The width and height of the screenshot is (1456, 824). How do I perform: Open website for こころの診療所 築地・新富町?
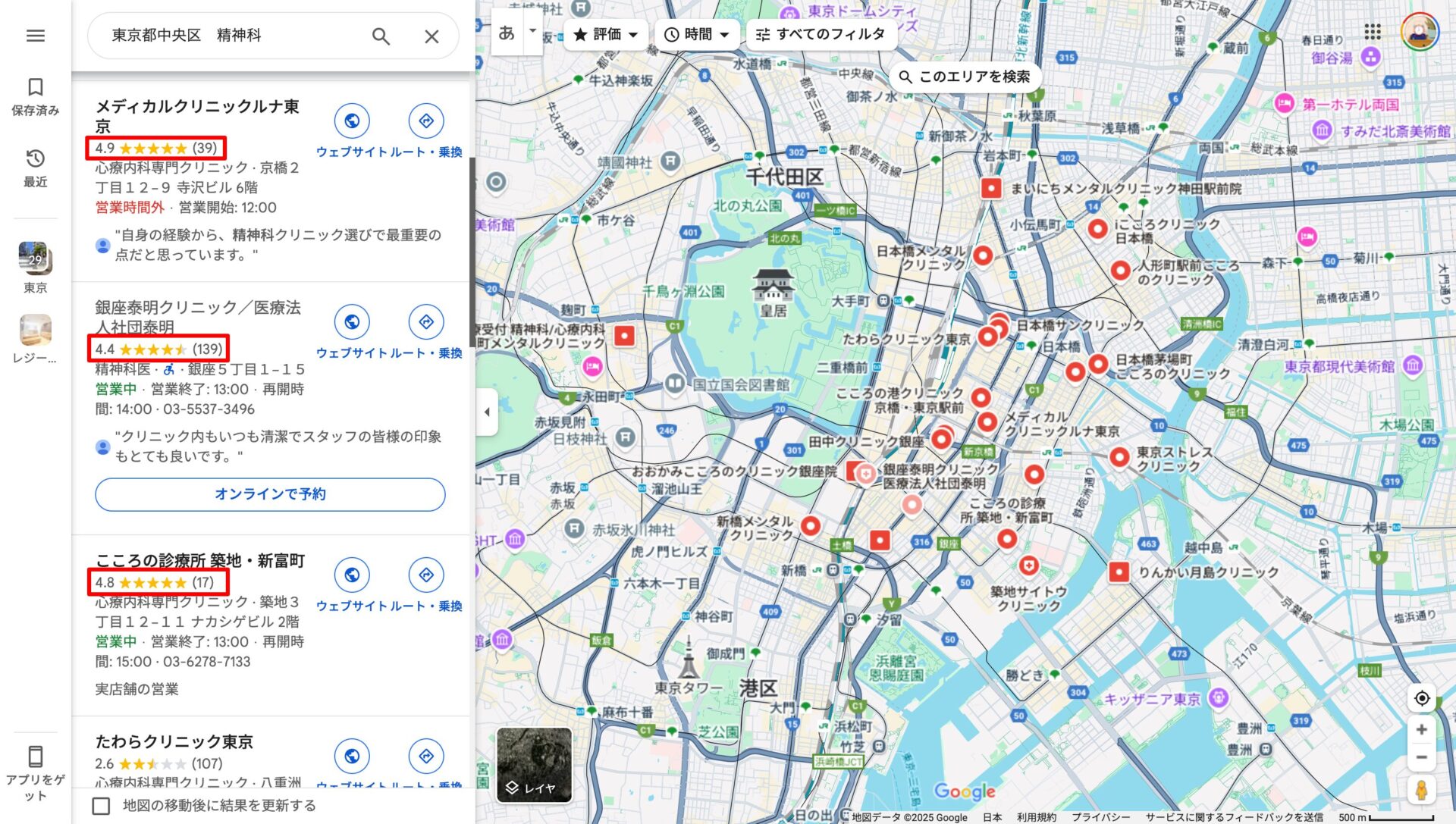pyautogui.click(x=352, y=575)
